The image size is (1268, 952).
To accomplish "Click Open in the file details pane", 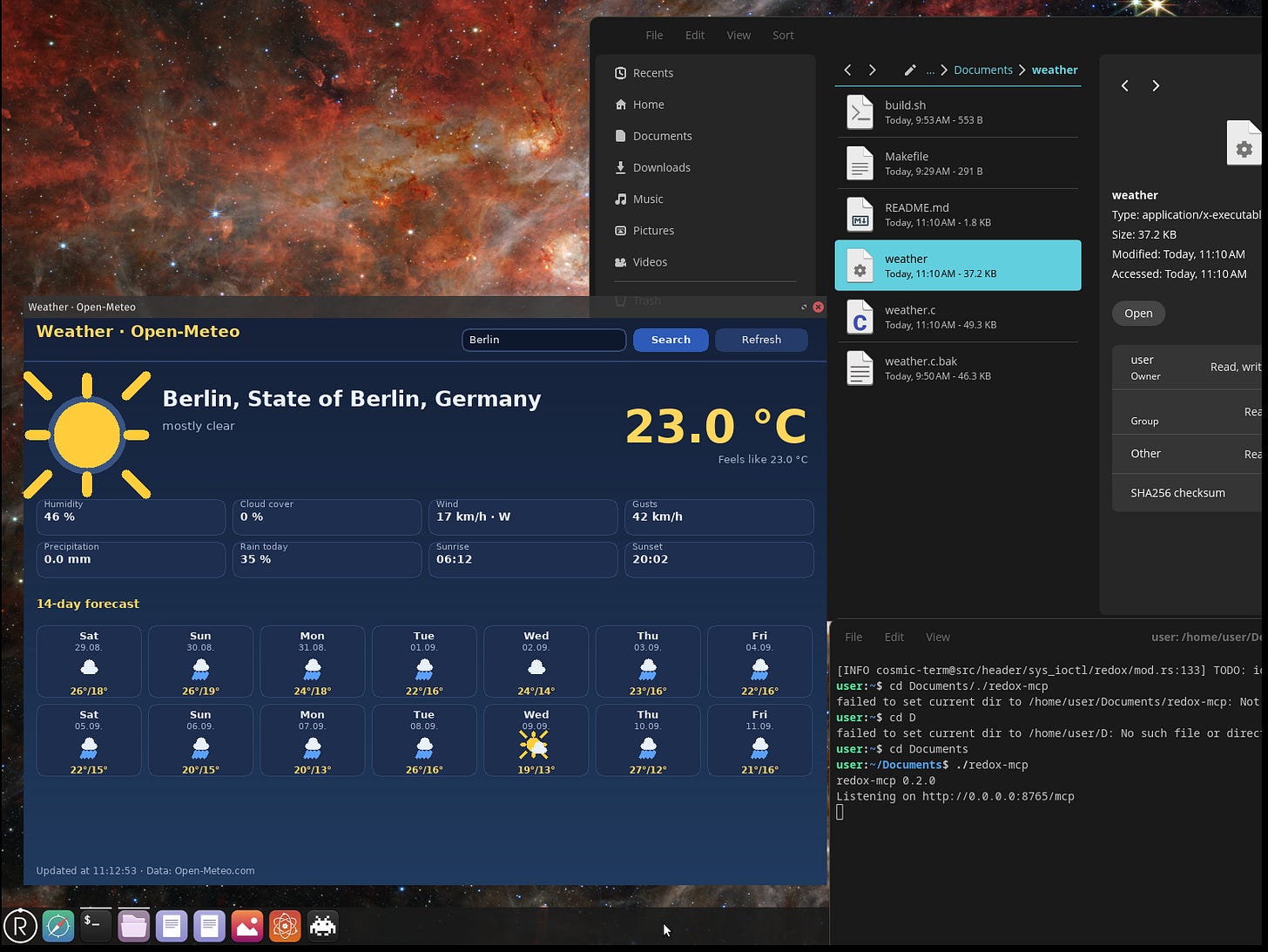I will click(x=1138, y=314).
